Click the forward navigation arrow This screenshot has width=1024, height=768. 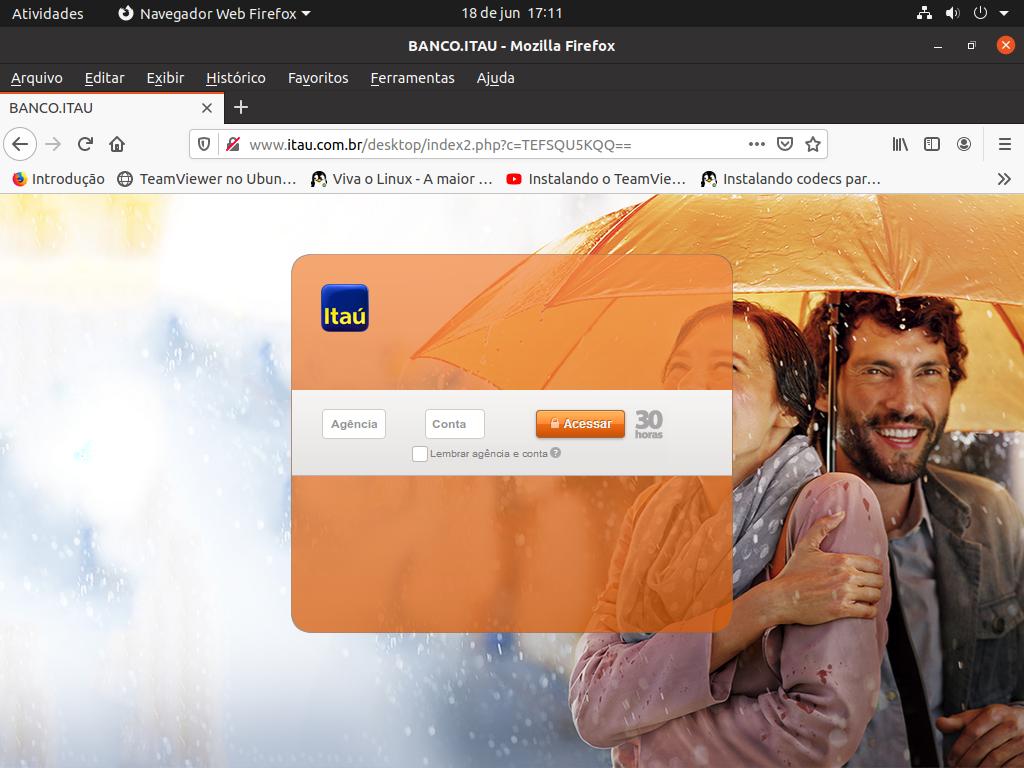click(54, 144)
